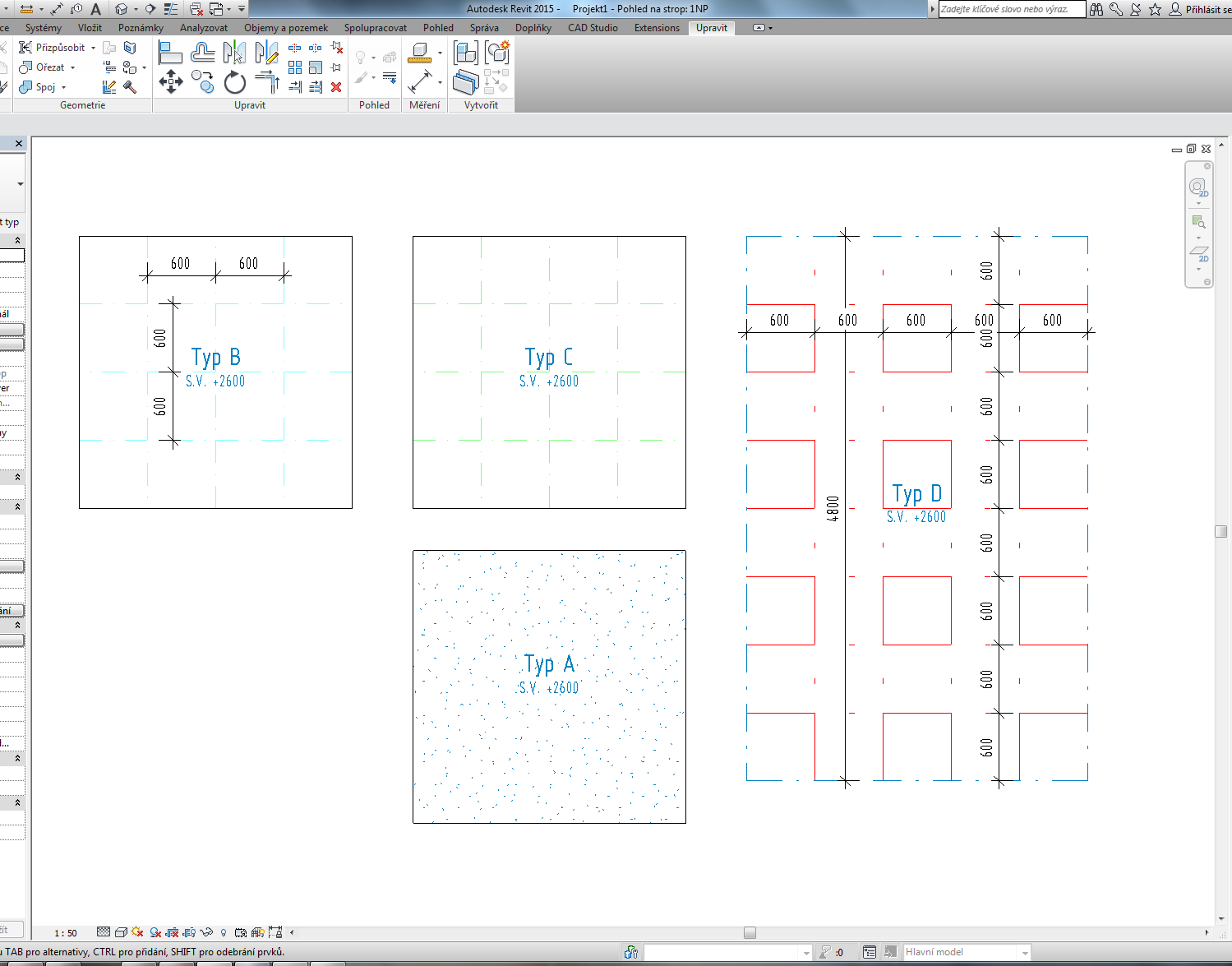The height and width of the screenshot is (966, 1232).
Task: Click the Offset tool icon
Action: point(202,53)
